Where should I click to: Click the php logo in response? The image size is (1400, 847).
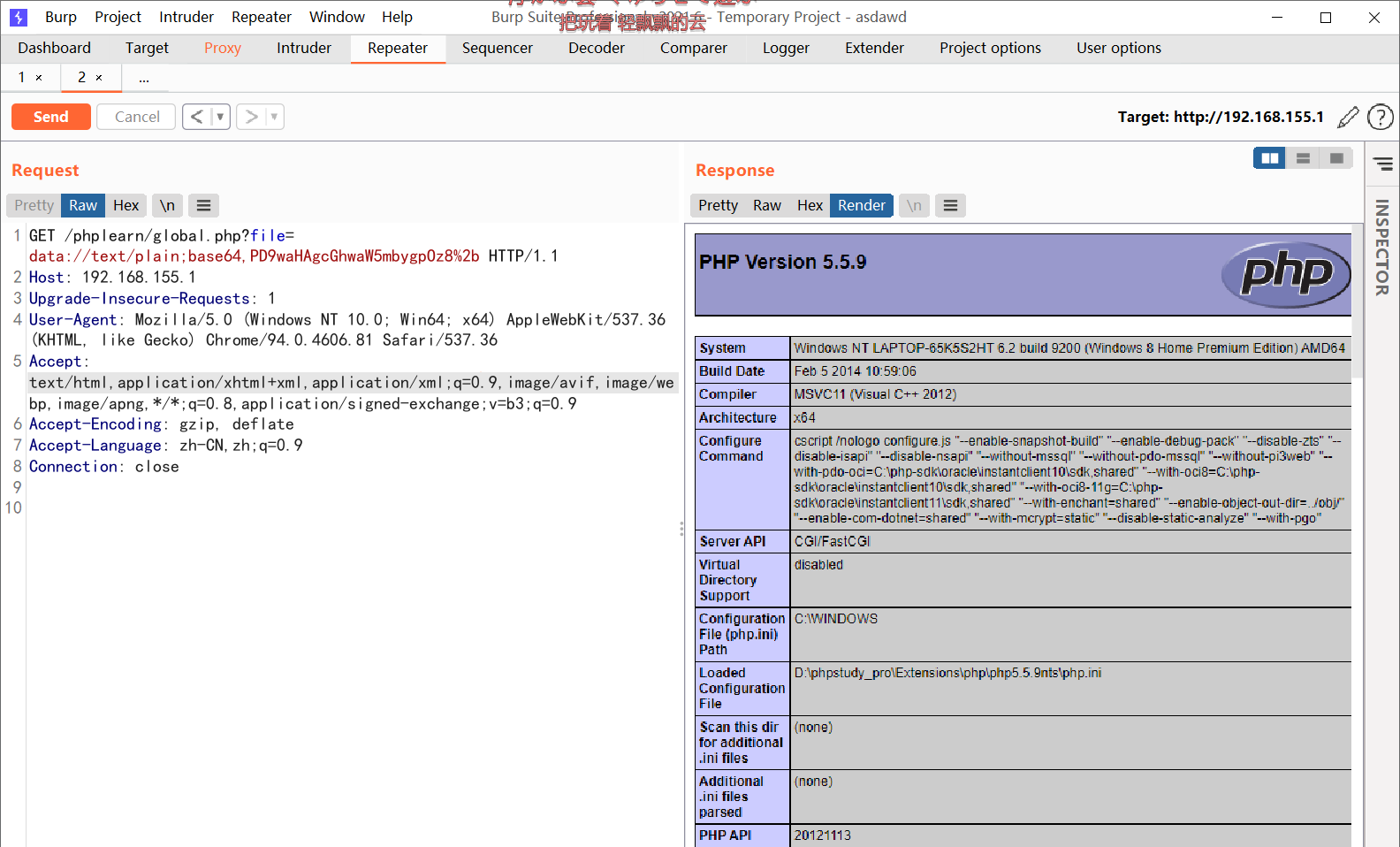tap(1286, 274)
